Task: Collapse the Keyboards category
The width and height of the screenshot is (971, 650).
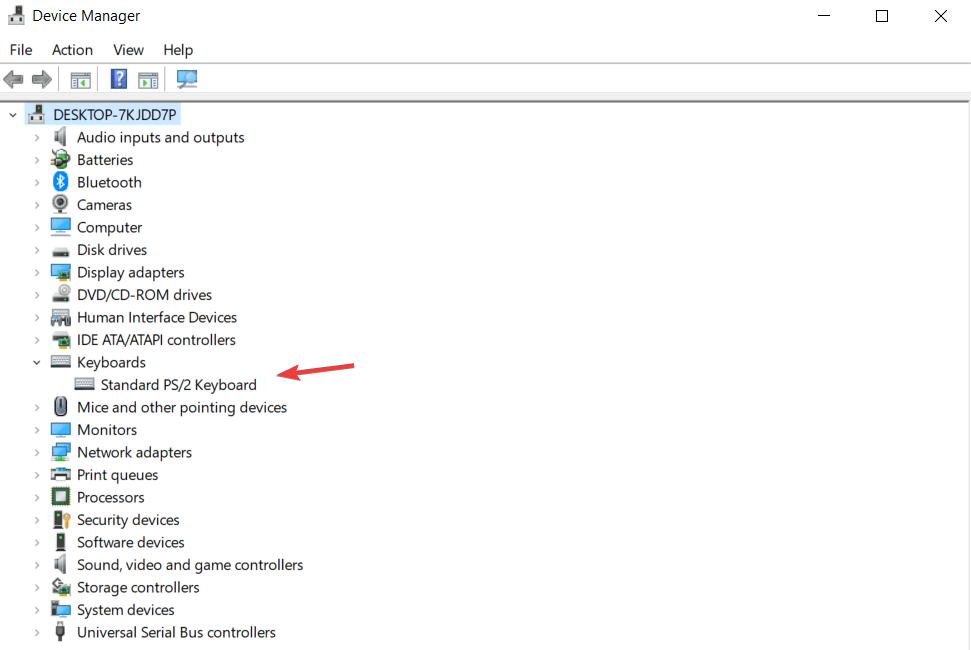Action: (37, 361)
